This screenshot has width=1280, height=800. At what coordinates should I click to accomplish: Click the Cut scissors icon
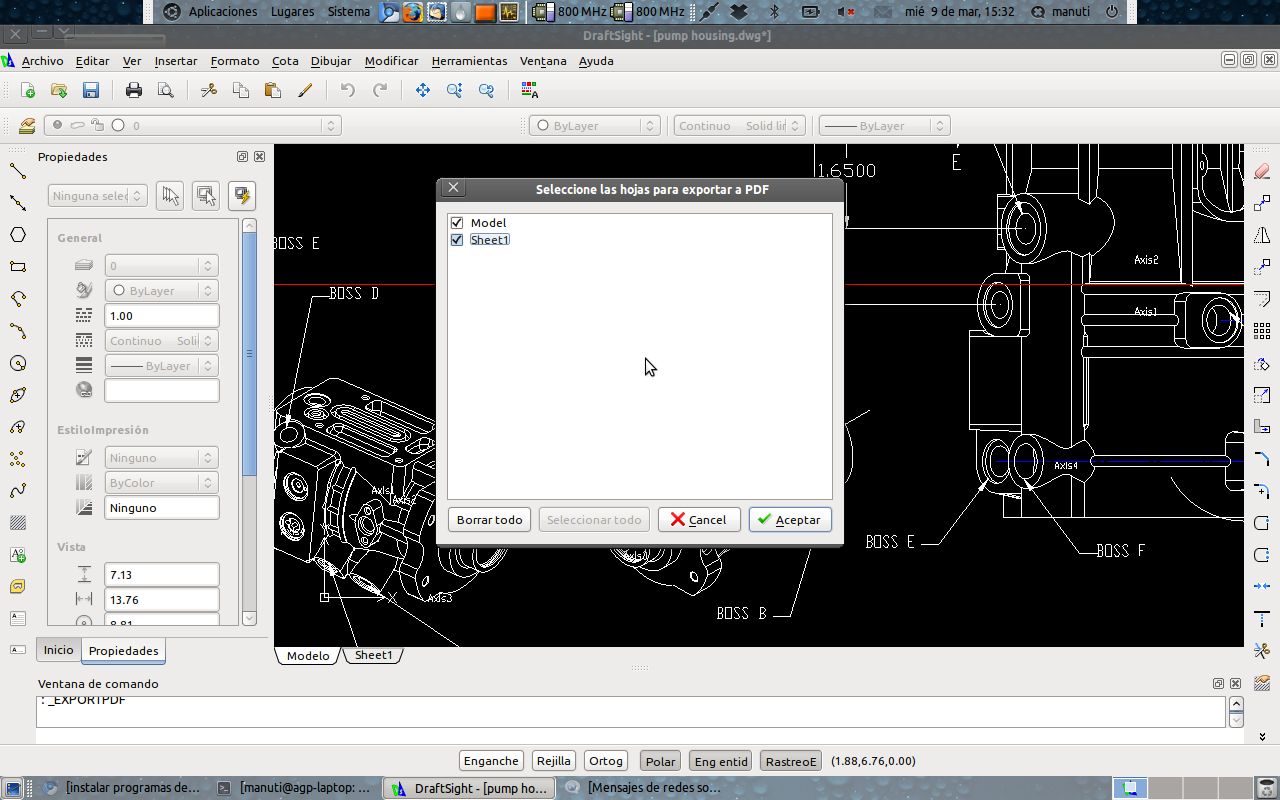(x=209, y=90)
